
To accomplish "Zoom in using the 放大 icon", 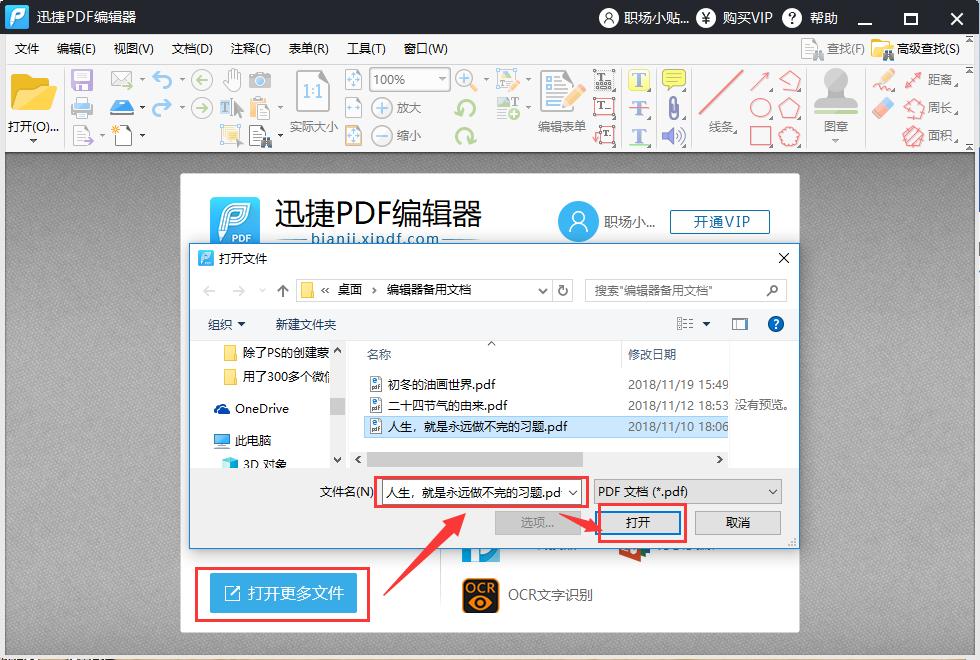I will click(382, 107).
